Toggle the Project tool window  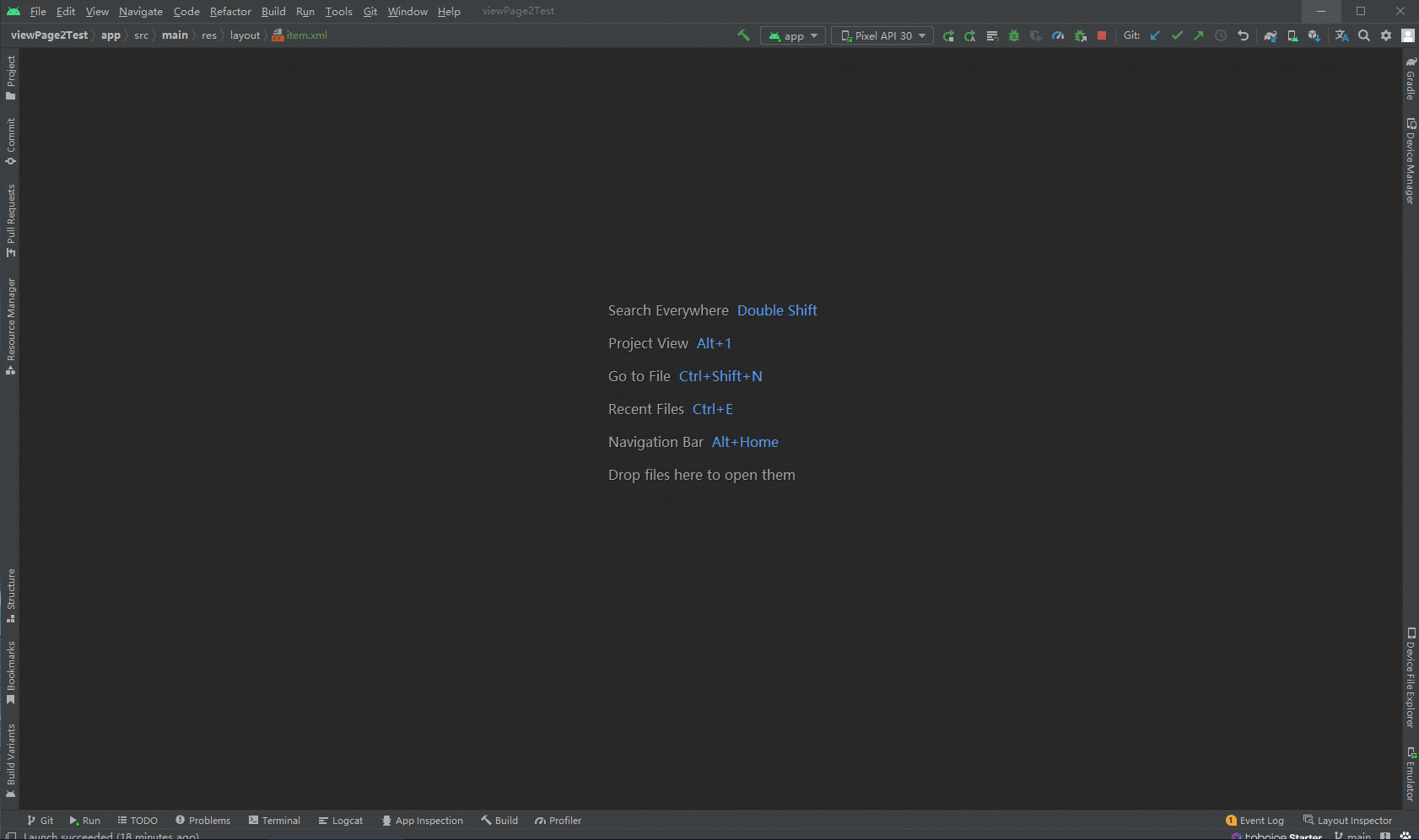click(10, 78)
